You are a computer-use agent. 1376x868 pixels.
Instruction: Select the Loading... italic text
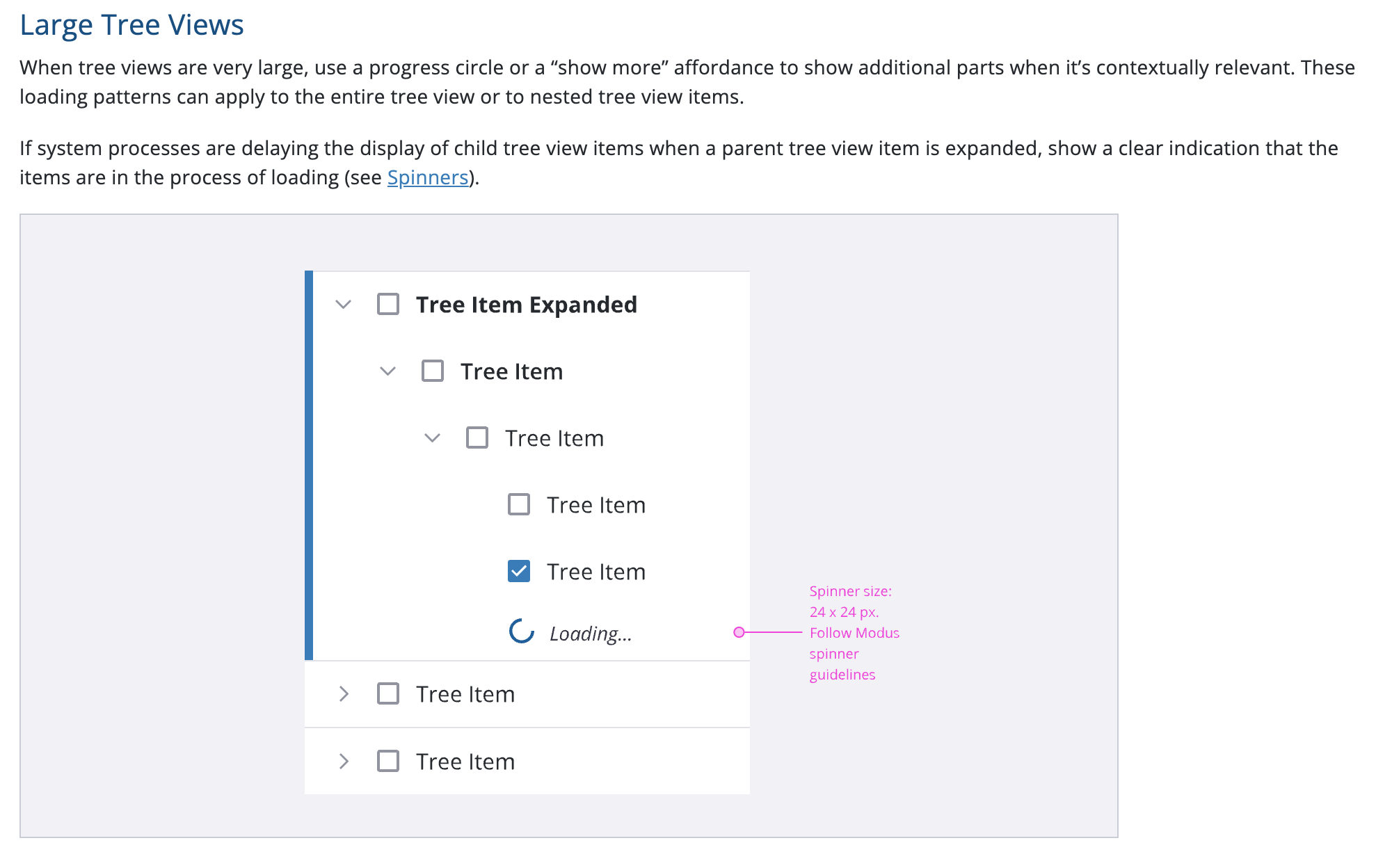(x=591, y=634)
